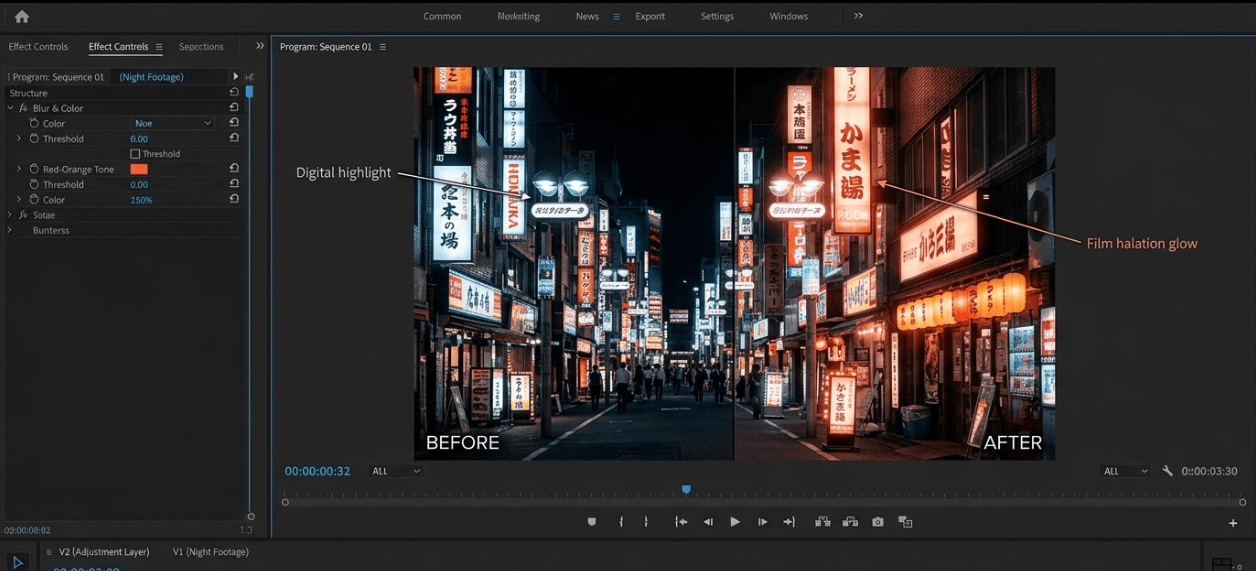Click the Lift button
The image size is (1256, 571).
[x=823, y=522]
